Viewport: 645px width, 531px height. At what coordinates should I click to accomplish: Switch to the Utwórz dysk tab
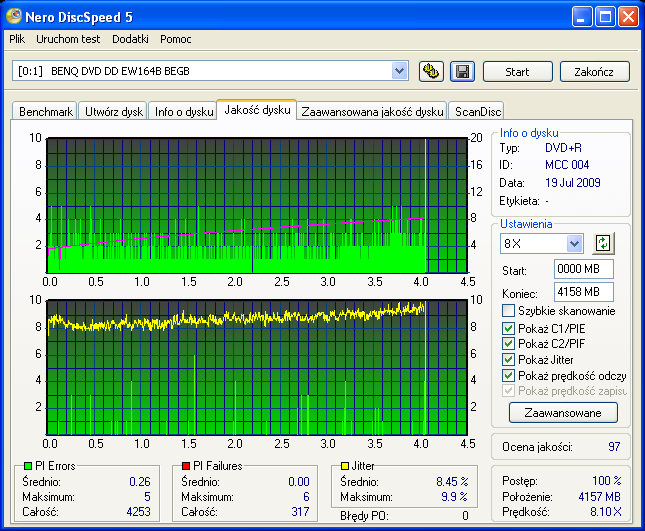tap(114, 111)
